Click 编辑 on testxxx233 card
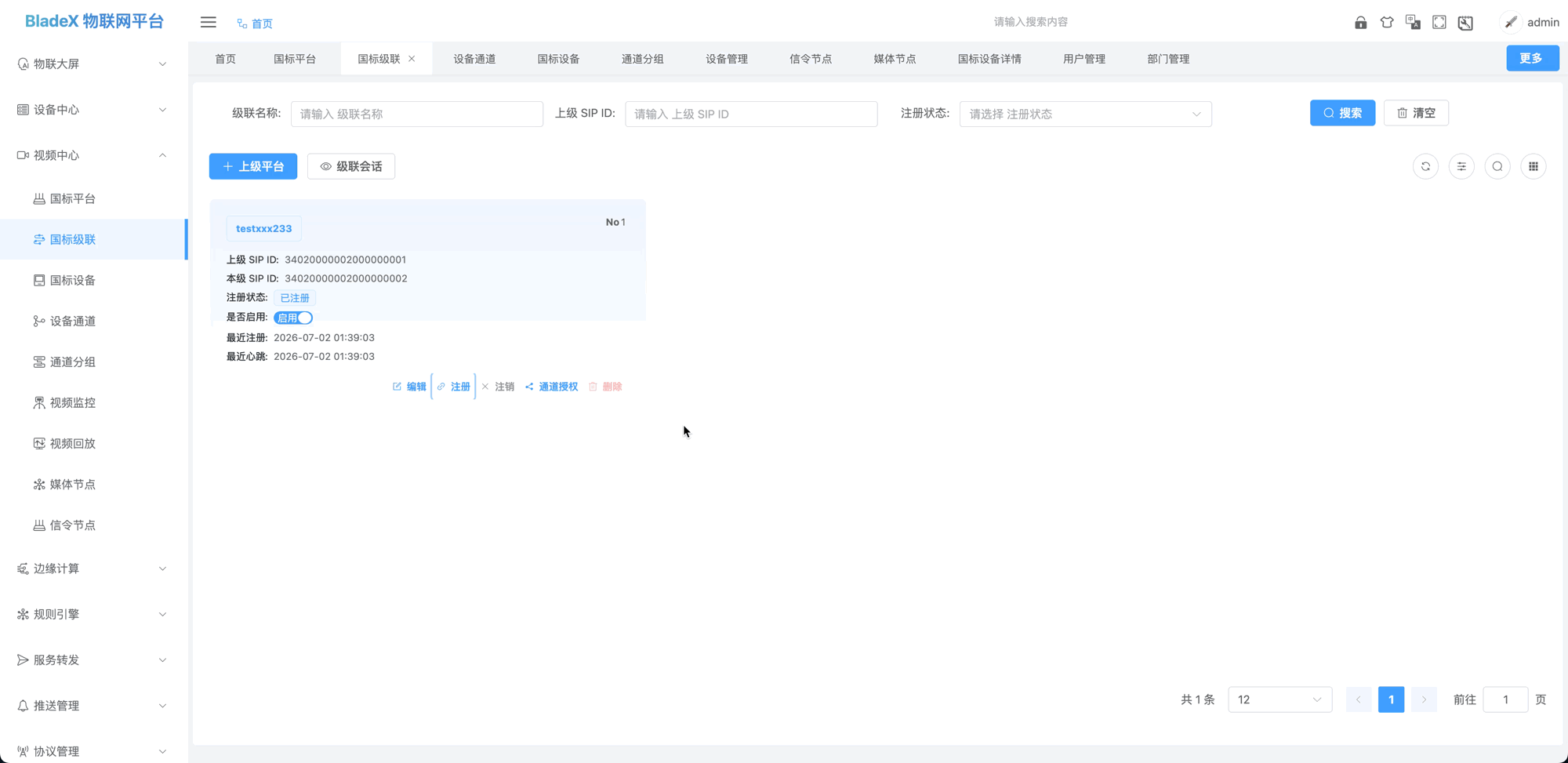1568x763 pixels. (x=409, y=387)
